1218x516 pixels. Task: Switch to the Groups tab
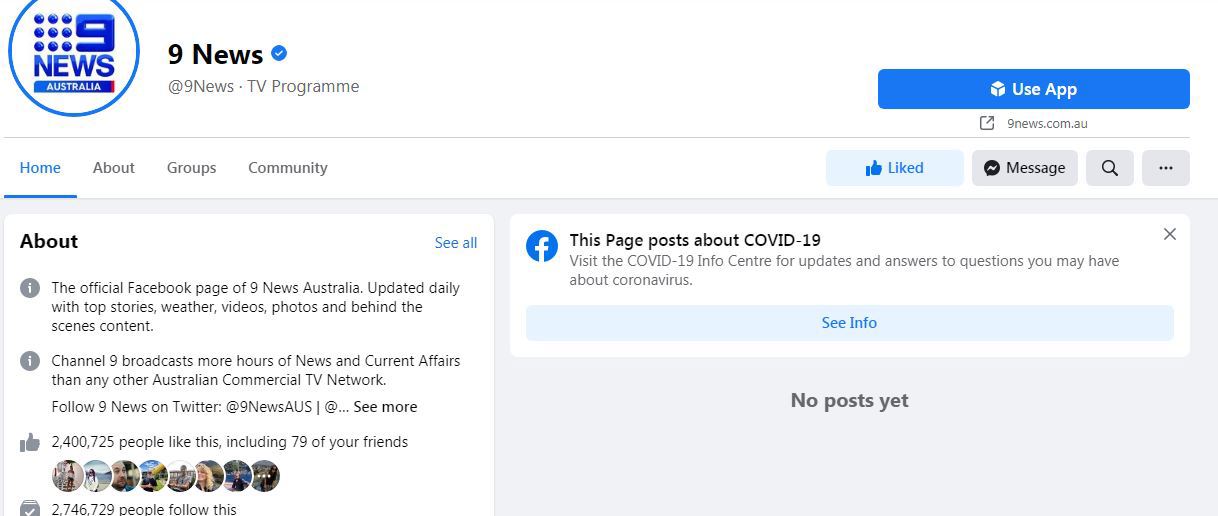(191, 168)
